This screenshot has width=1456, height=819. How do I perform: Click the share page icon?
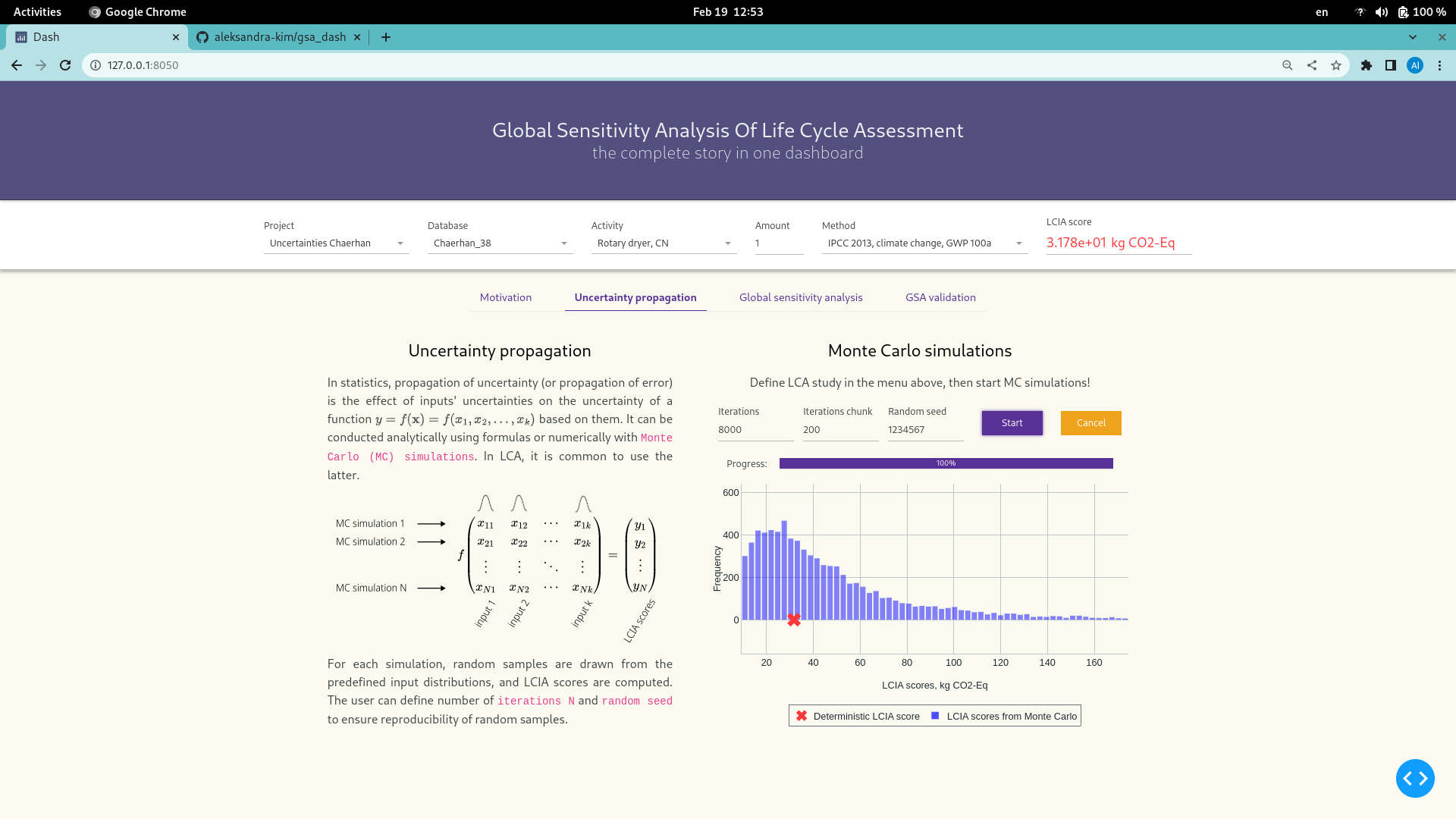click(1312, 65)
